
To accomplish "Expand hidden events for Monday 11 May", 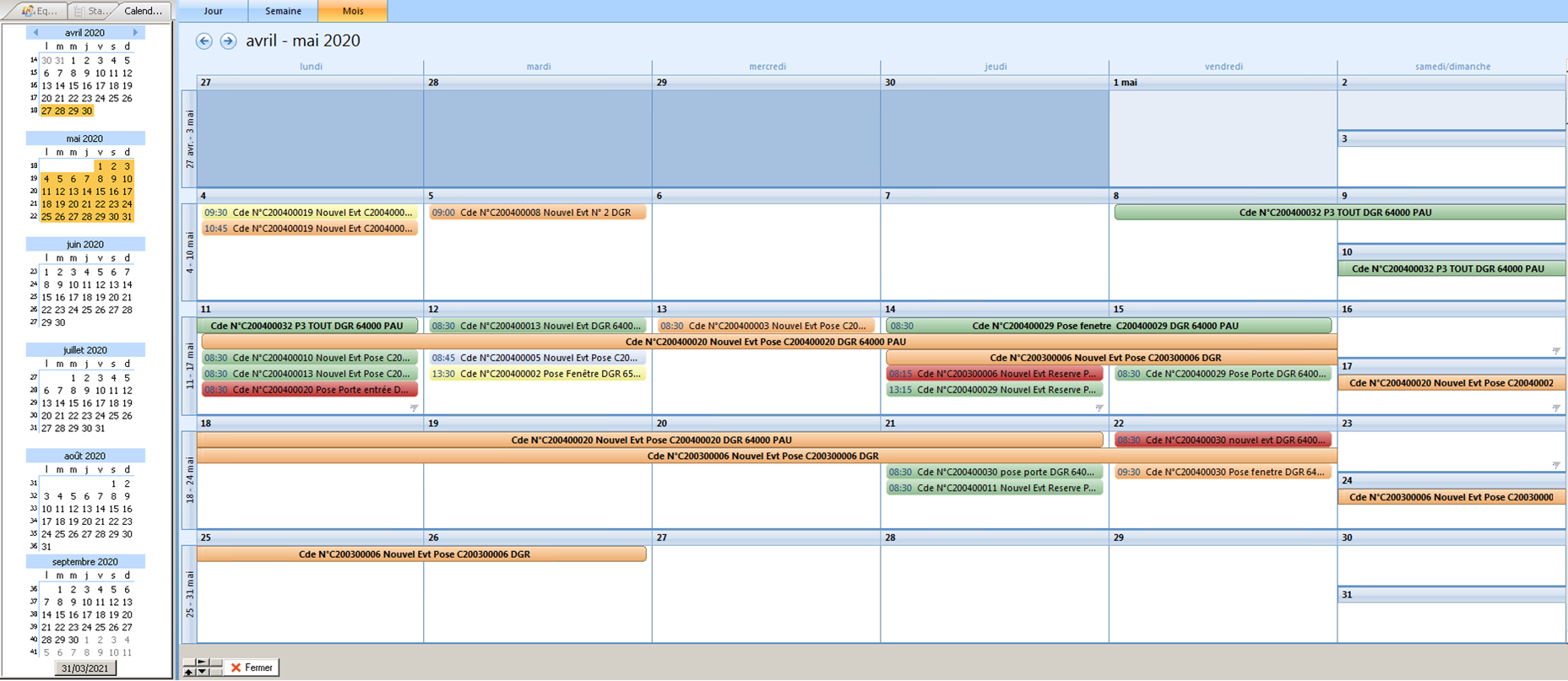I will 414,408.
